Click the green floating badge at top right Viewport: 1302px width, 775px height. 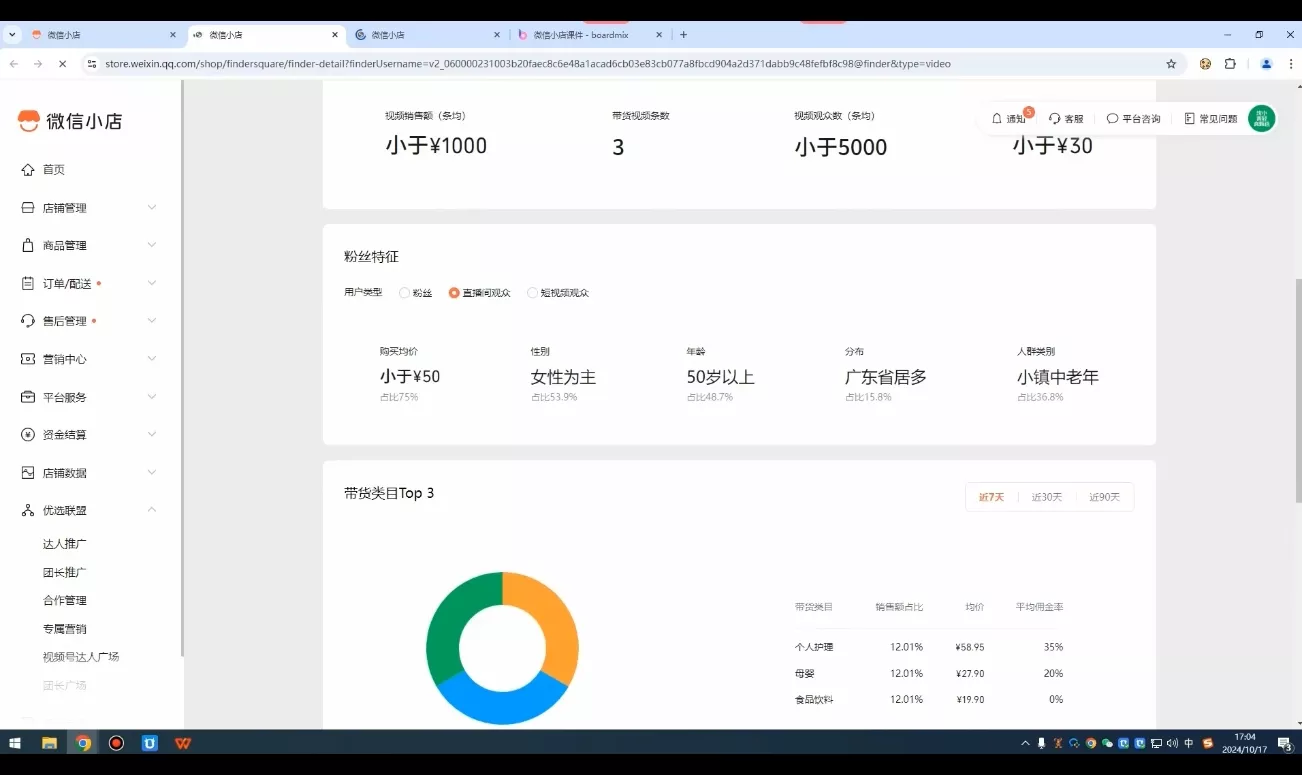(1261, 118)
